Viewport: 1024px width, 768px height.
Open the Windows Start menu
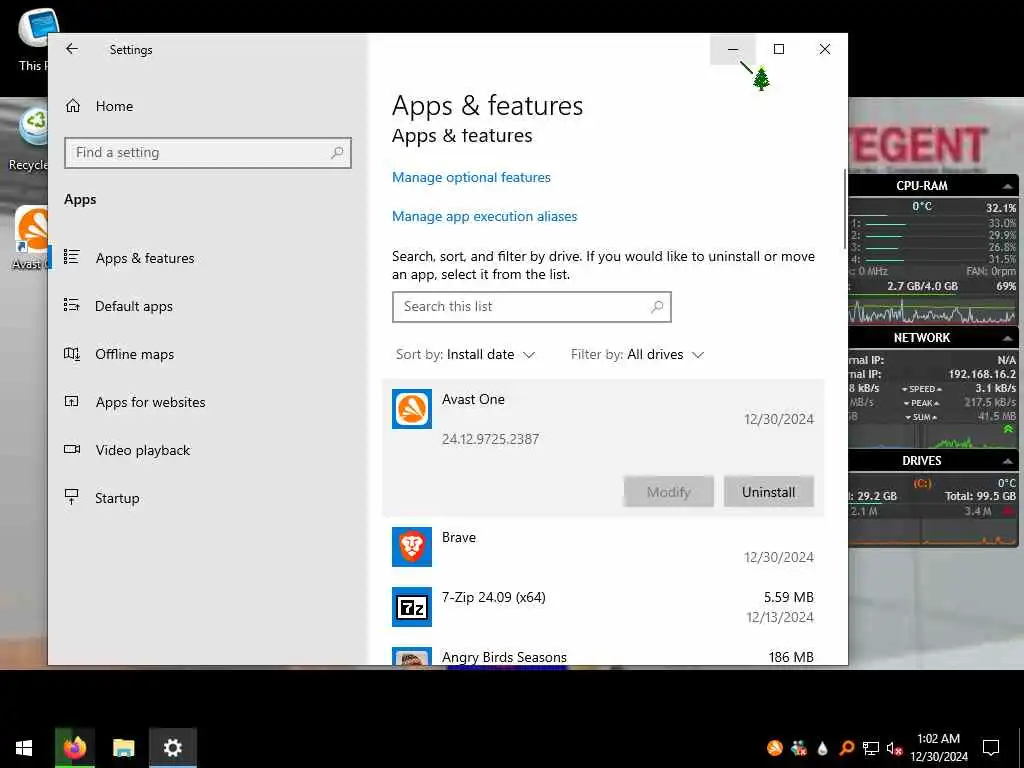[24, 748]
